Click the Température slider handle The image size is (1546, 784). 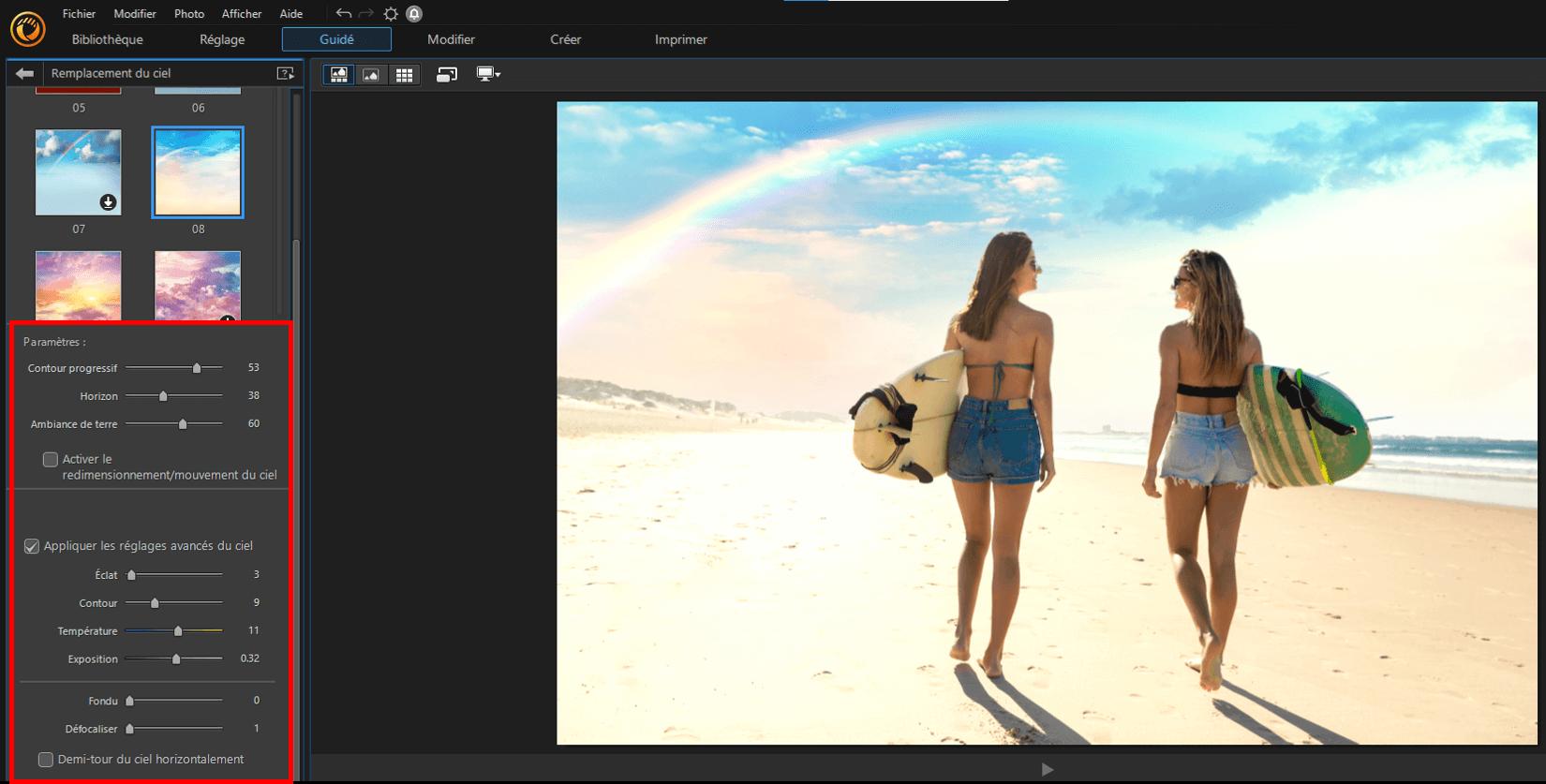pyautogui.click(x=178, y=631)
